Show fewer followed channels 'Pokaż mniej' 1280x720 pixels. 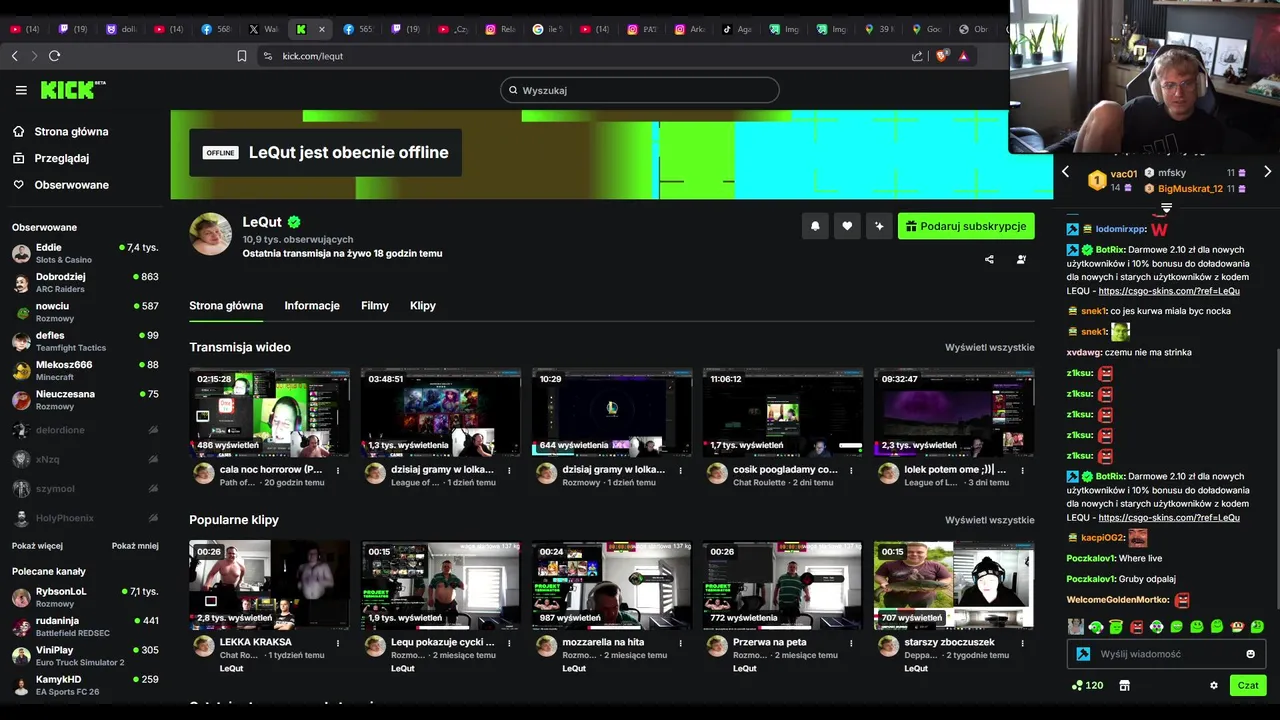click(x=135, y=546)
